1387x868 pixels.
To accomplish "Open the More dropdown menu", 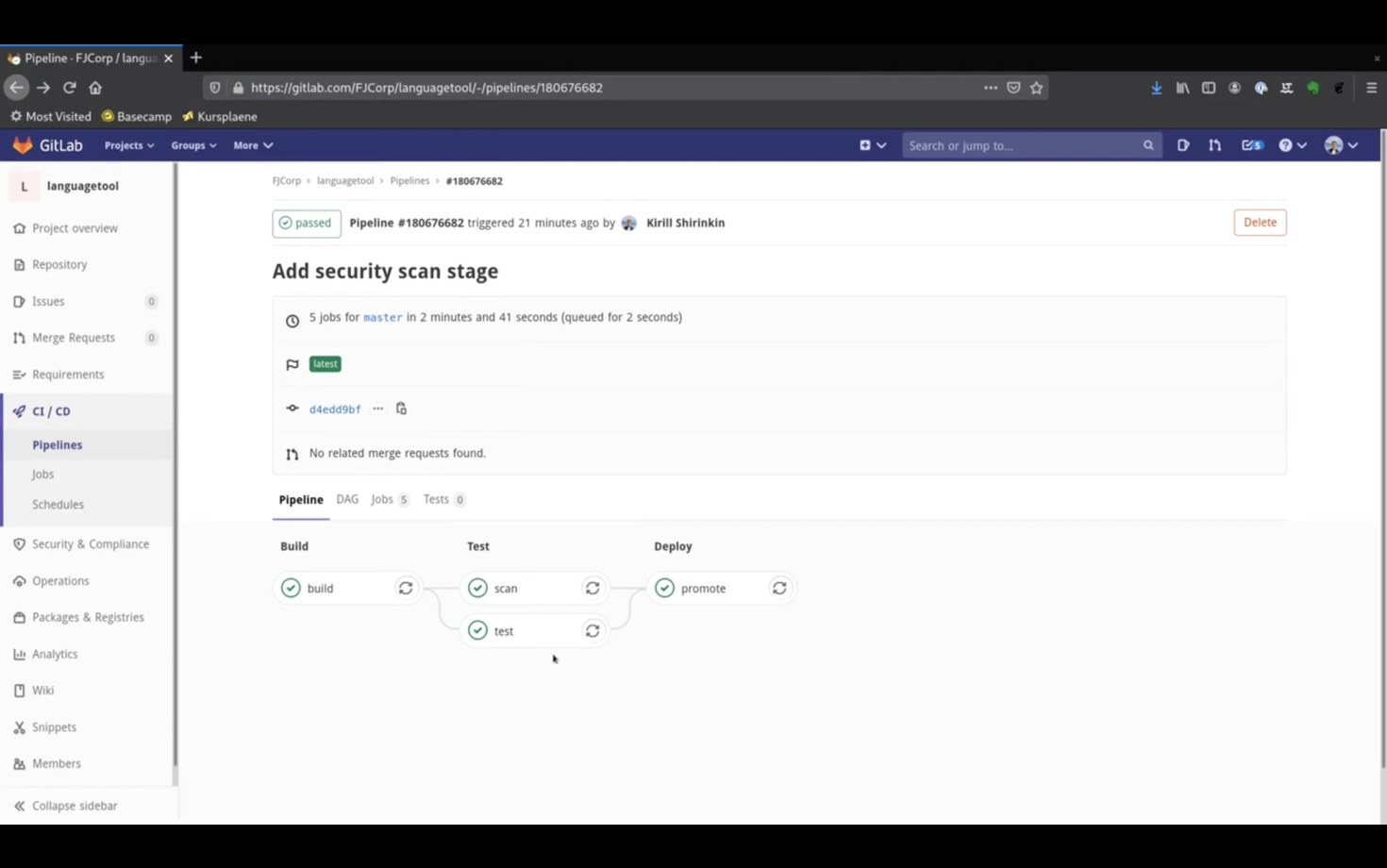I will [253, 145].
